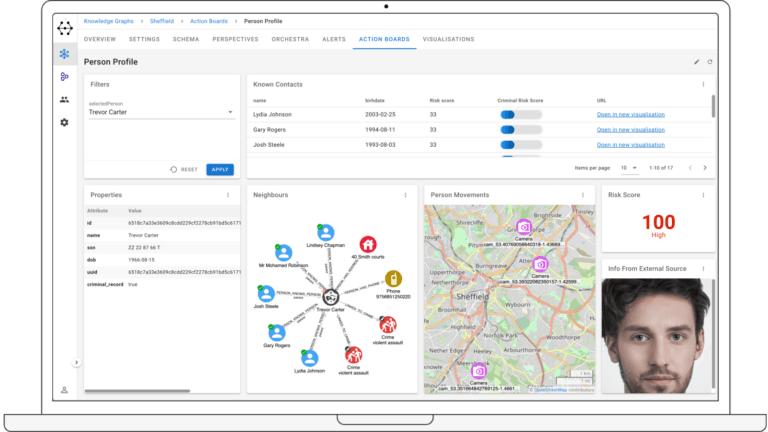Expand the collapsed sidebar with the chevron

pos(76,362)
